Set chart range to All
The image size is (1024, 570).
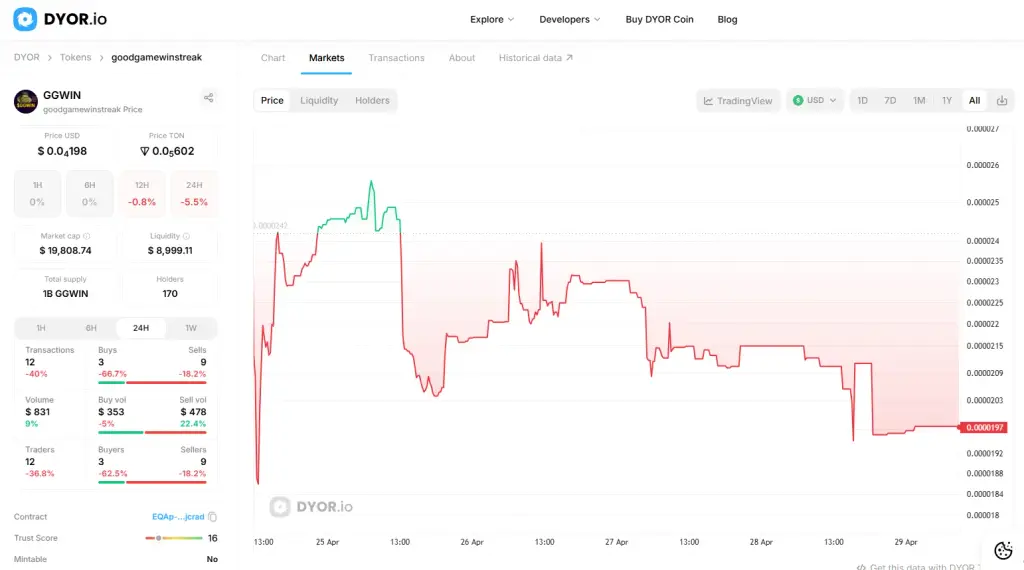[974, 101]
